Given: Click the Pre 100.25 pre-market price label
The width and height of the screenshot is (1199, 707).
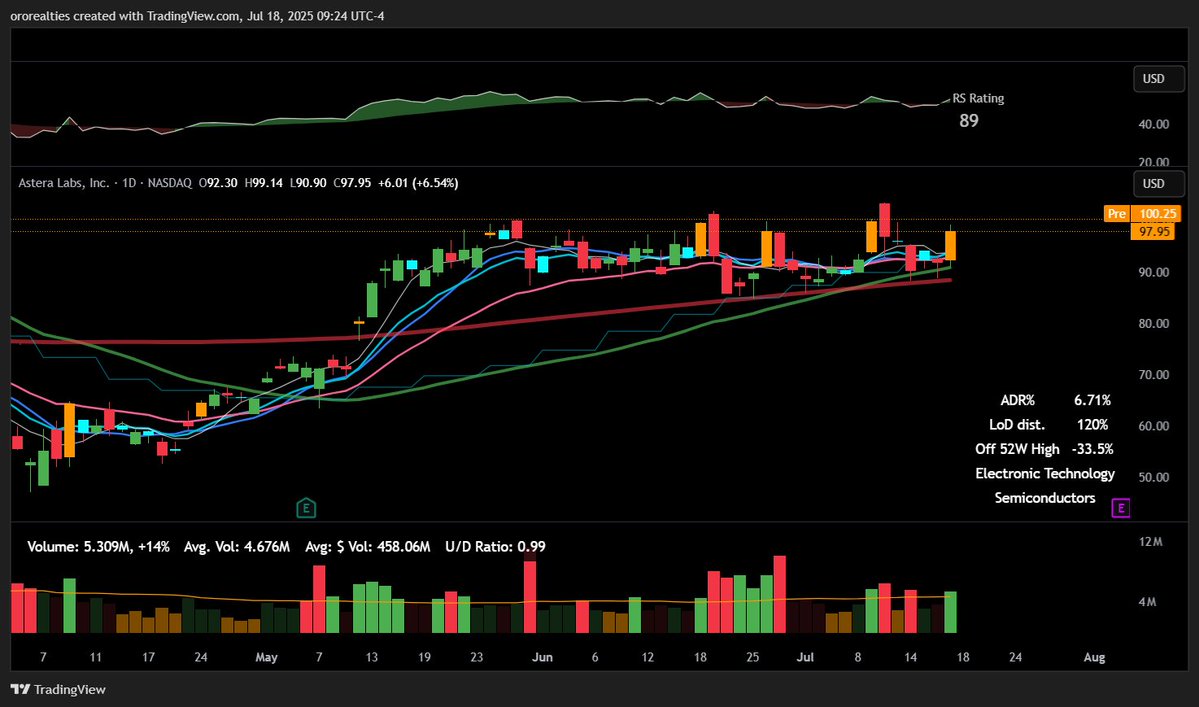Looking at the screenshot, I should click(x=1142, y=214).
